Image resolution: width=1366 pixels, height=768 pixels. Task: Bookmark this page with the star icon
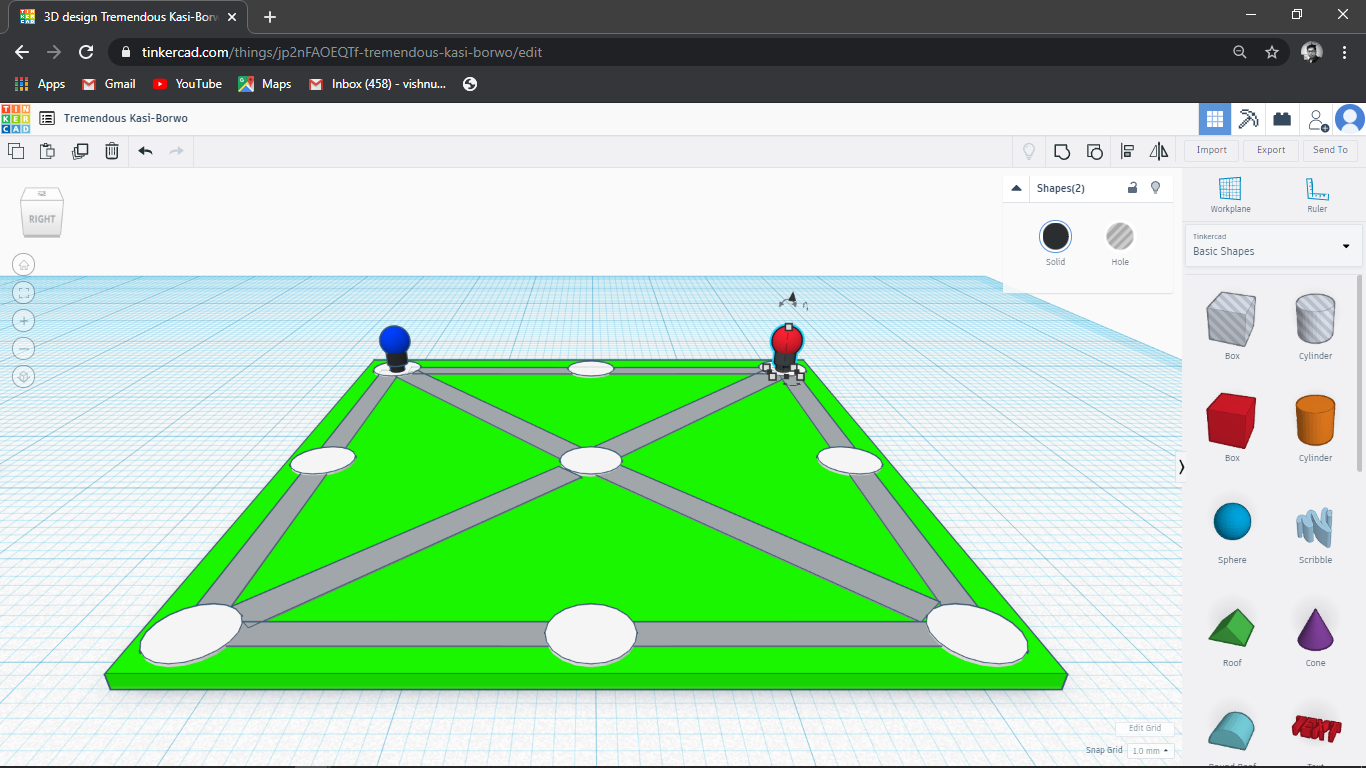pos(1272,52)
